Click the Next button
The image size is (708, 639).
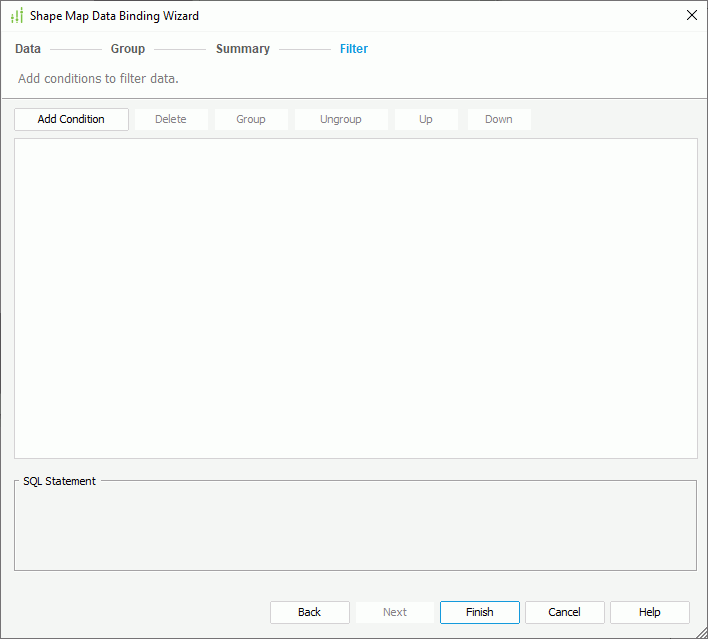pos(395,612)
